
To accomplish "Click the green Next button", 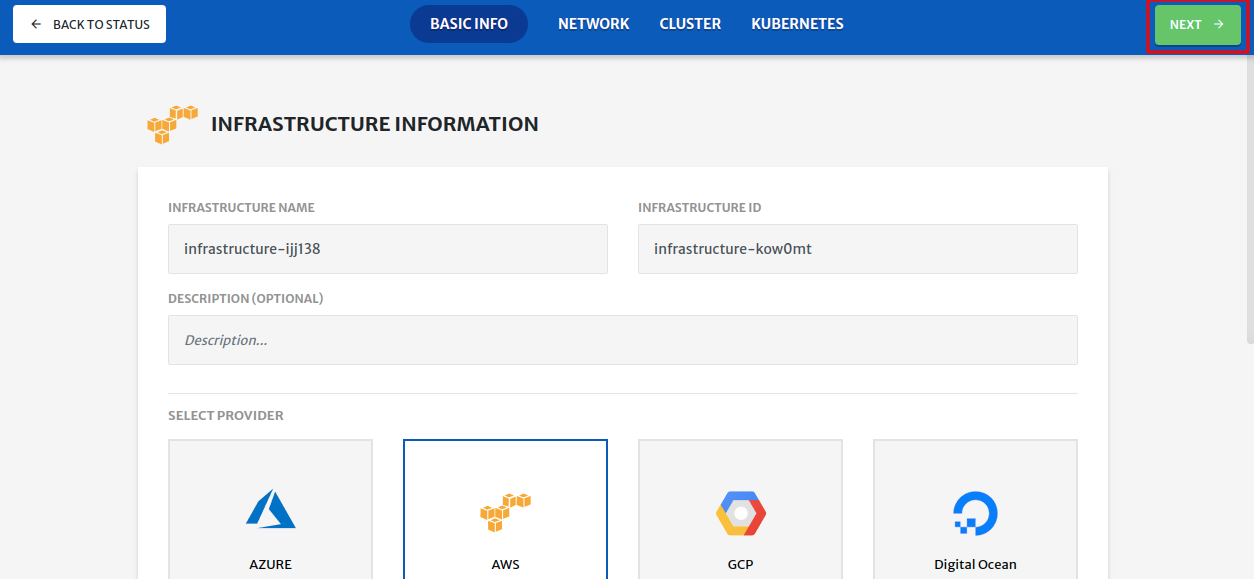I will click(x=1197, y=24).
